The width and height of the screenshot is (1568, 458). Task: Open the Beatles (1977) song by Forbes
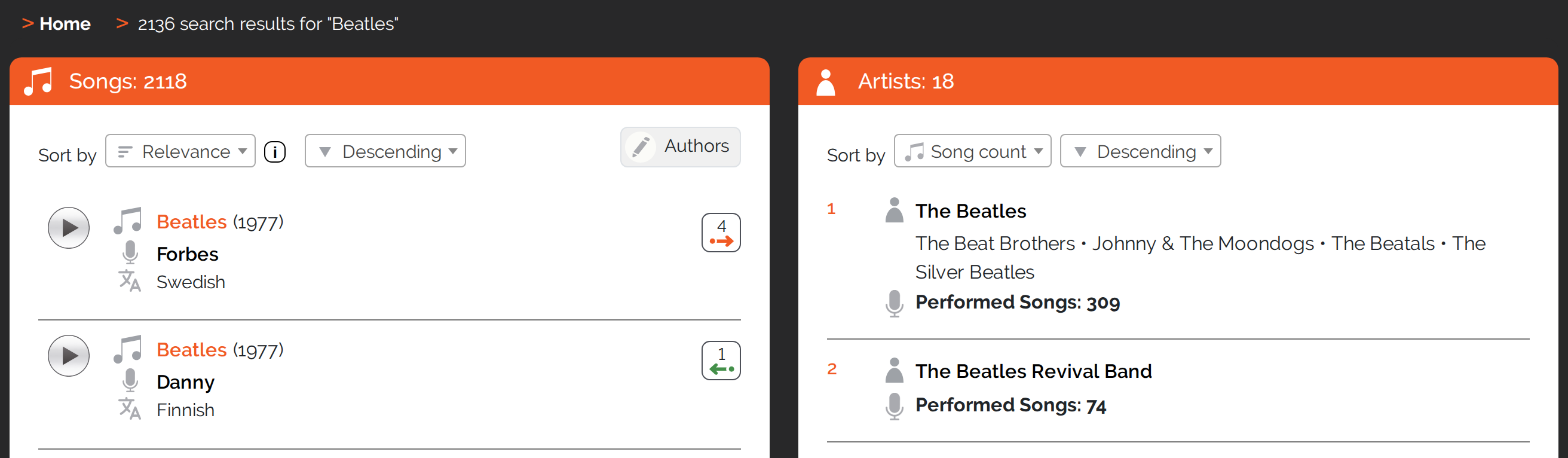(x=191, y=222)
